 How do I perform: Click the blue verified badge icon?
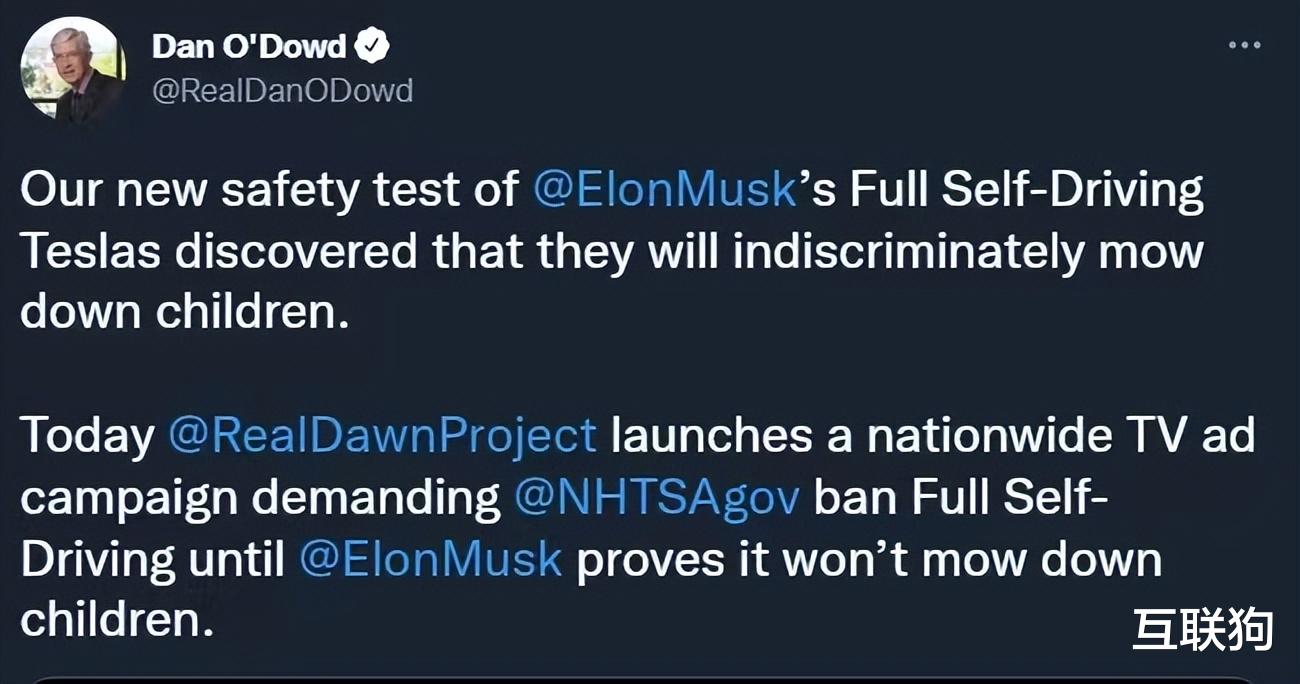[373, 46]
